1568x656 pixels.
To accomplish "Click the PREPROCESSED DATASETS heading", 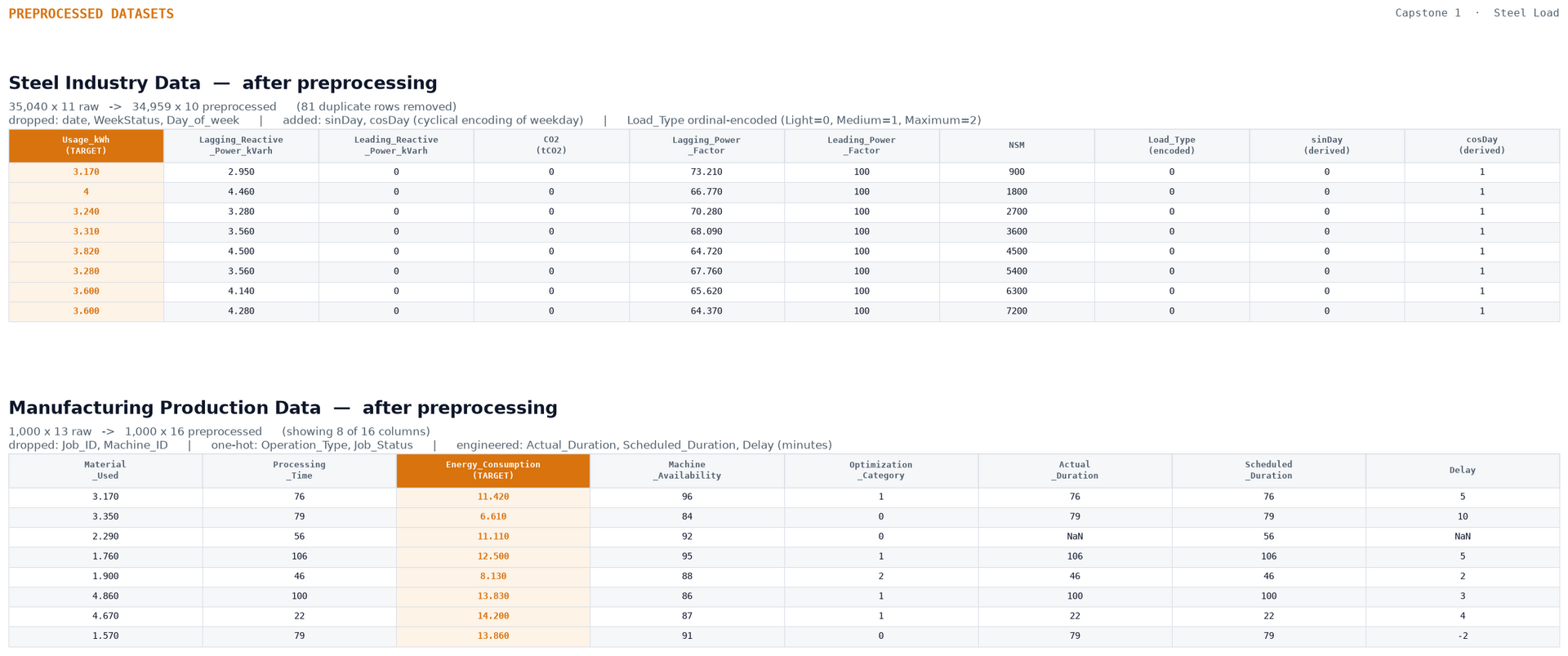I will point(91,14).
